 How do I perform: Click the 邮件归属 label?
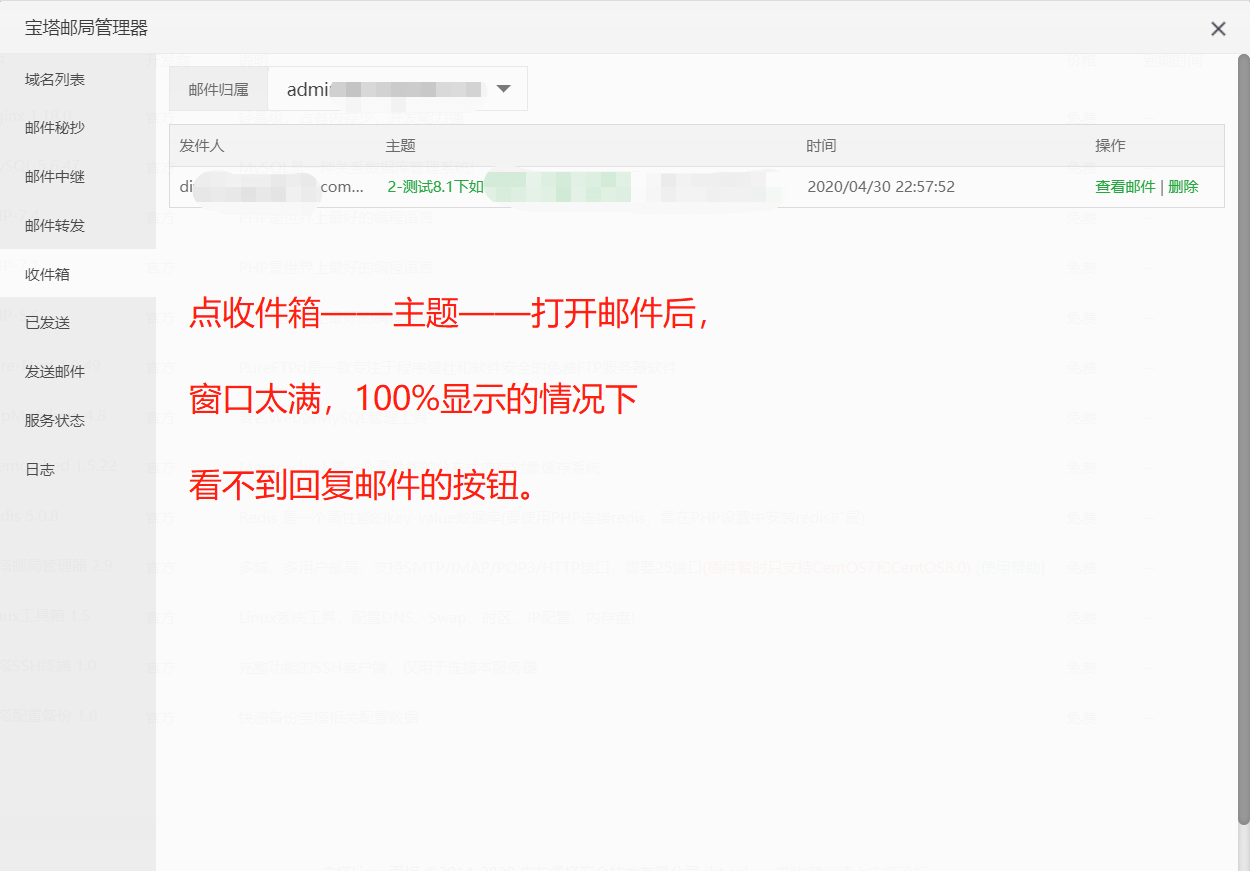(218, 89)
